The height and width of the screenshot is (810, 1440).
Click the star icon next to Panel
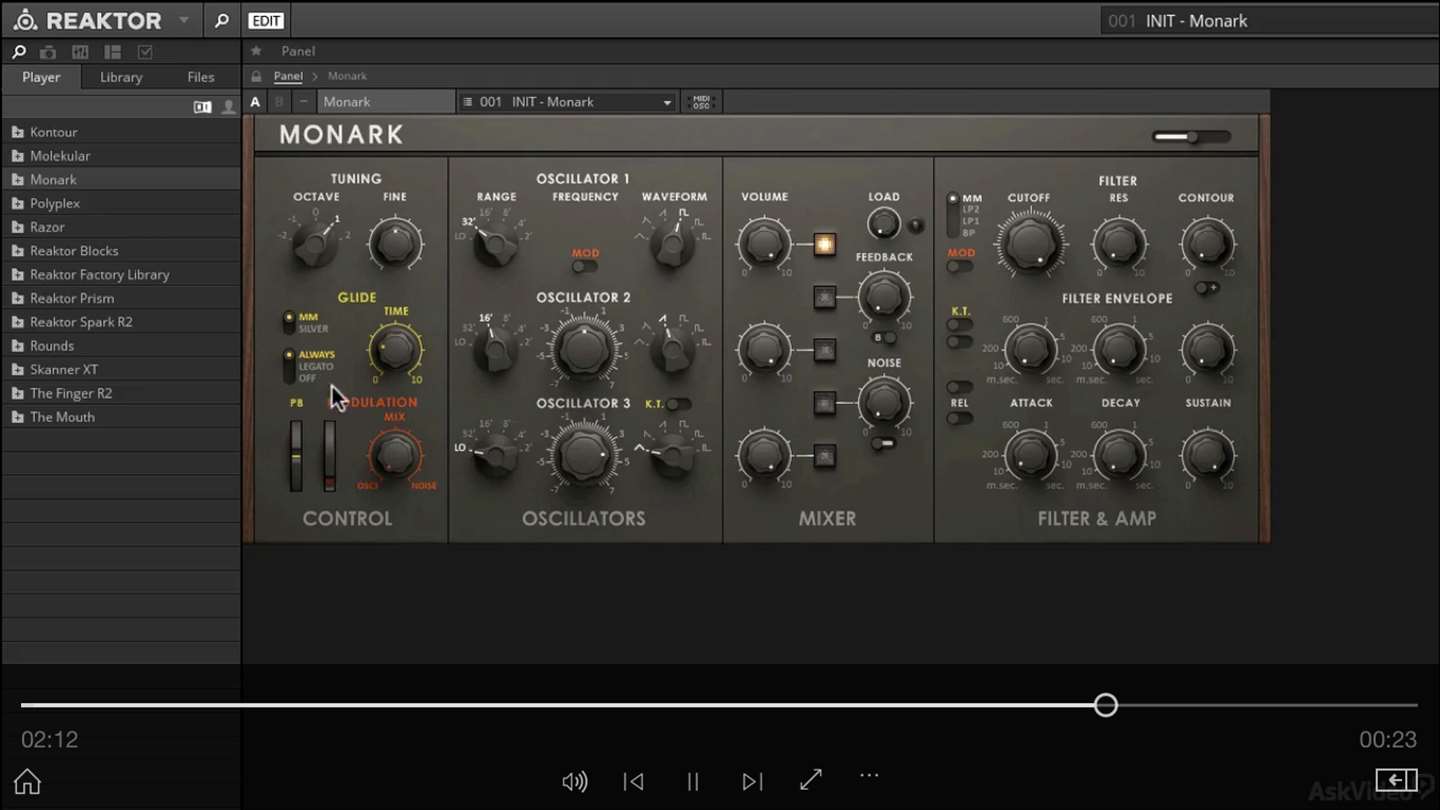[256, 51]
